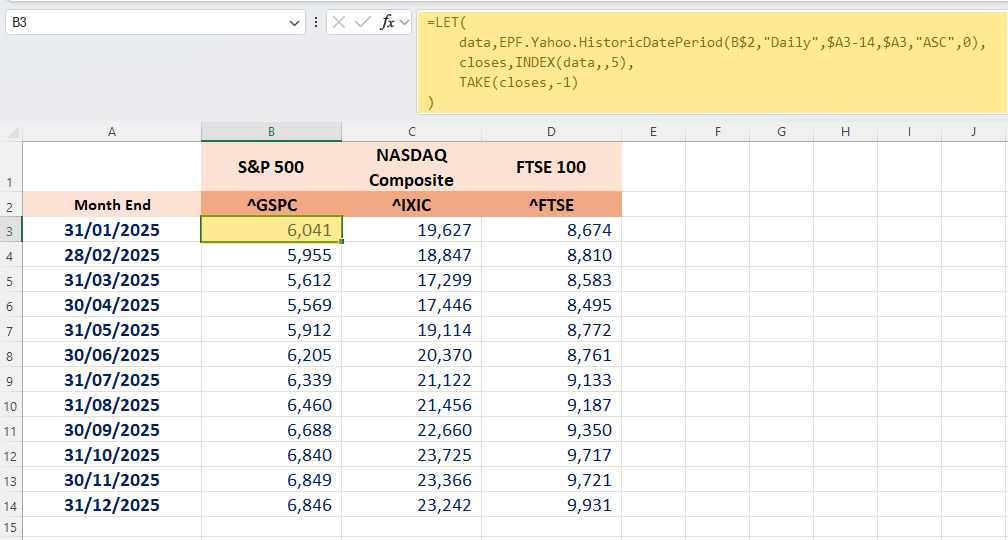This screenshot has width=1008, height=540.
Task: Select FTSE value 8,495
Action: coord(552,305)
